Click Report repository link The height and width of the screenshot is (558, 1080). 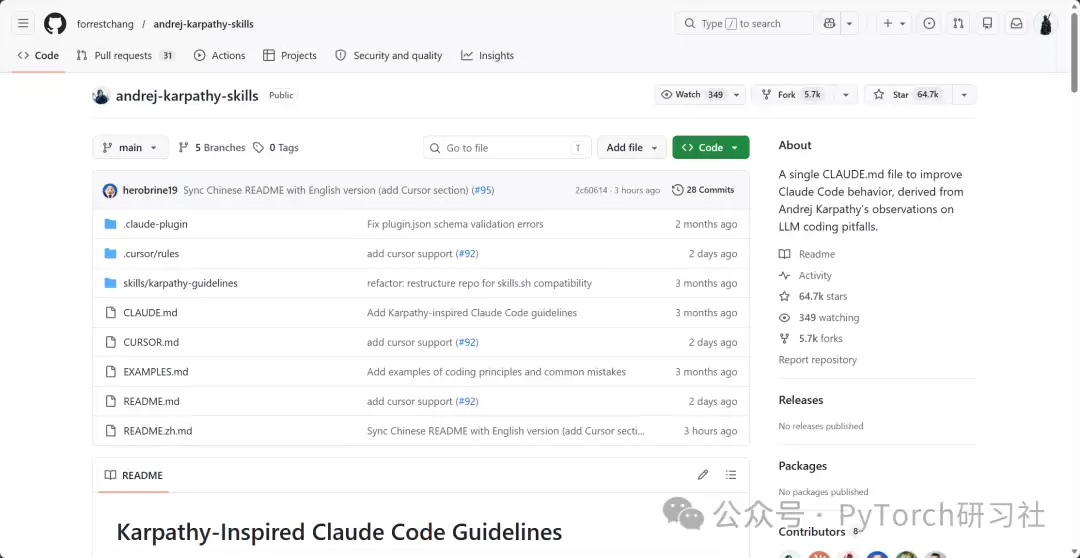click(x=818, y=360)
